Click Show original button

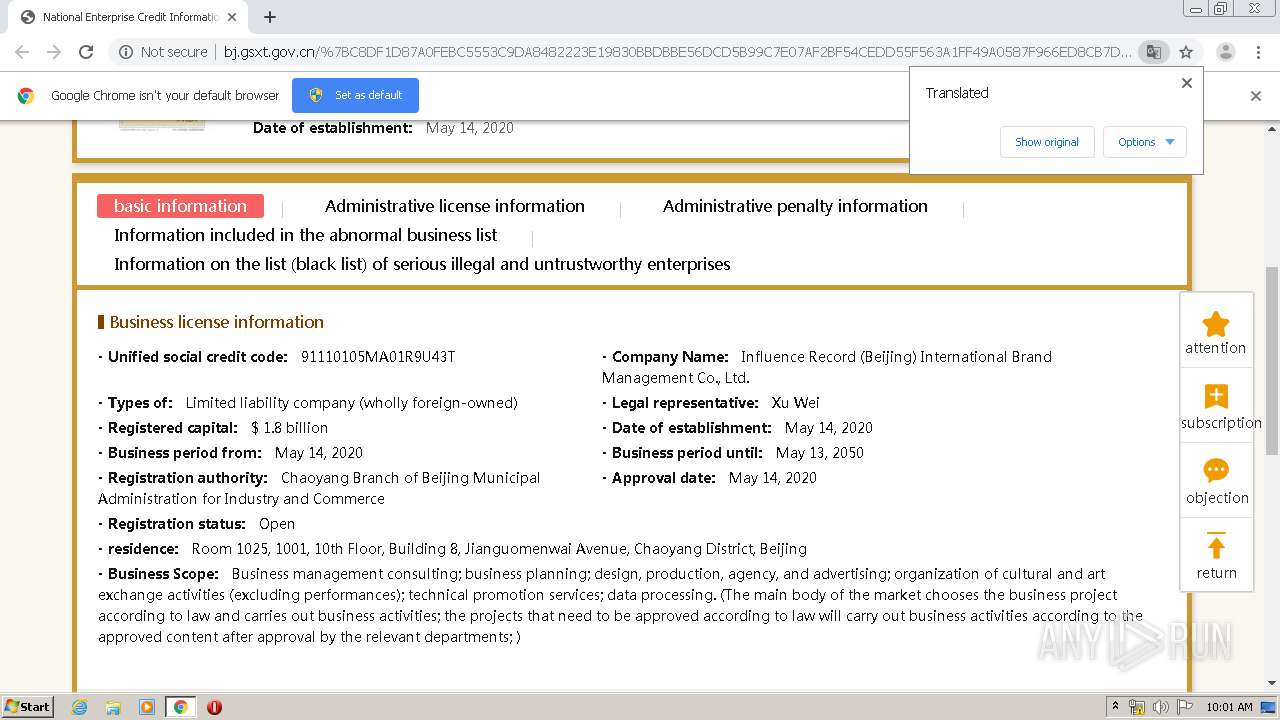point(1047,142)
